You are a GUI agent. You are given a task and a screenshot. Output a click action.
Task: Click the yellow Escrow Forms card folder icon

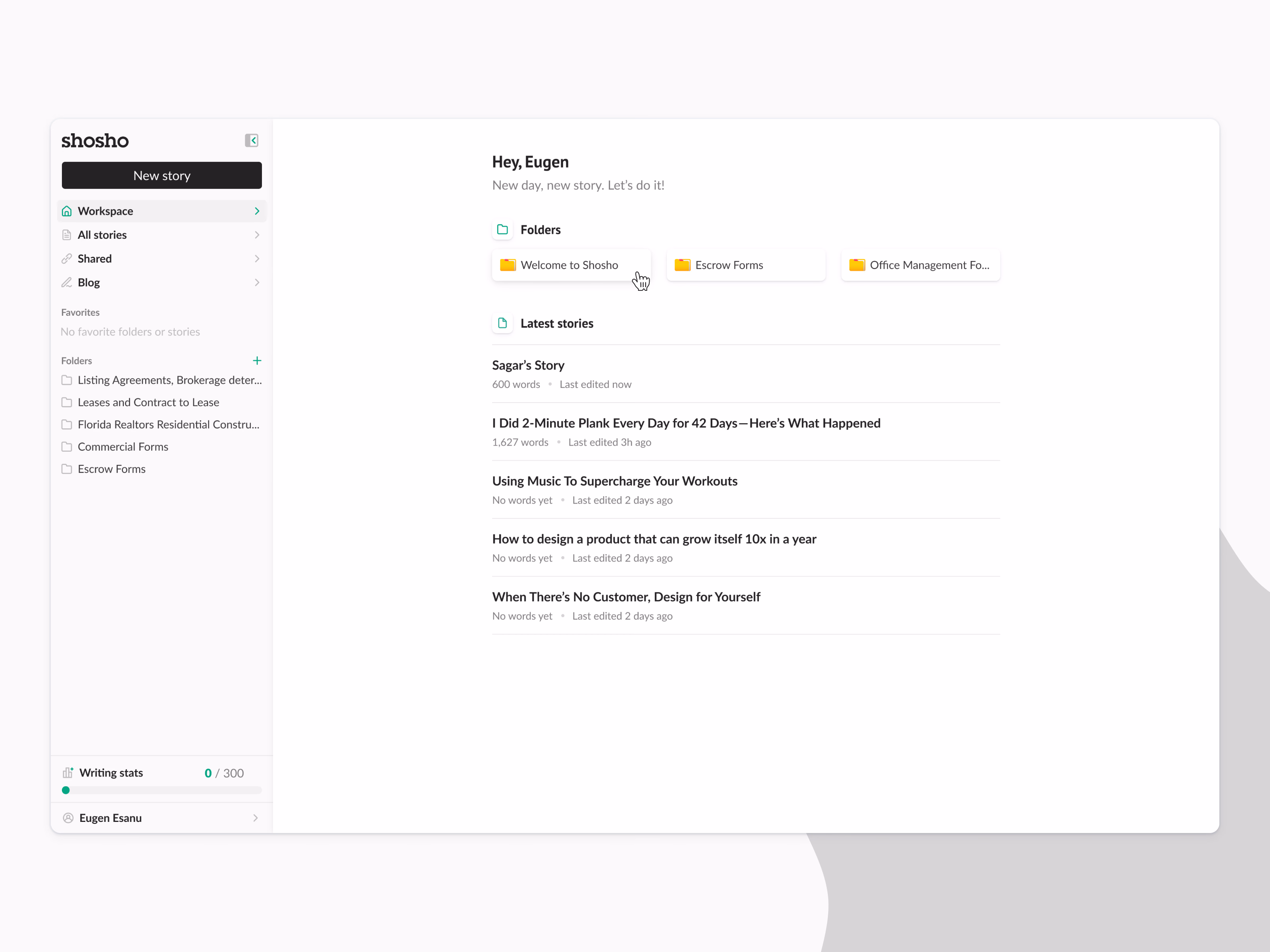682,265
